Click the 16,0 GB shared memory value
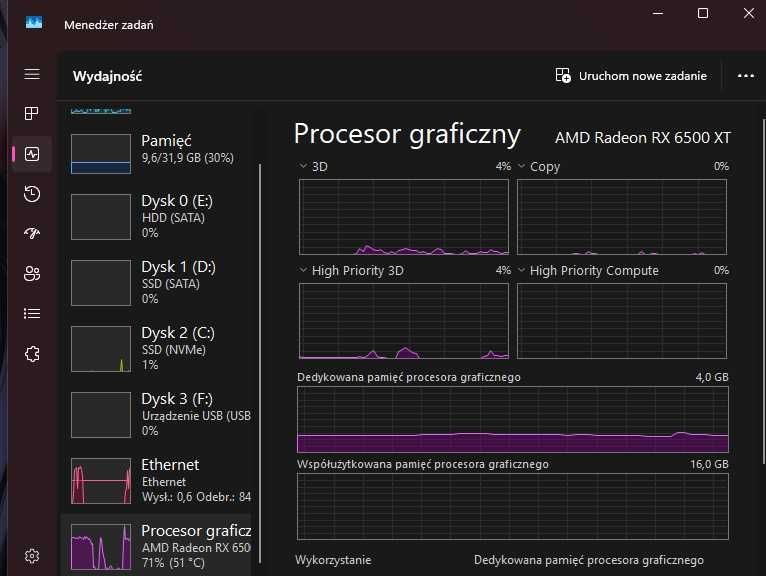This screenshot has width=766, height=576. point(709,464)
